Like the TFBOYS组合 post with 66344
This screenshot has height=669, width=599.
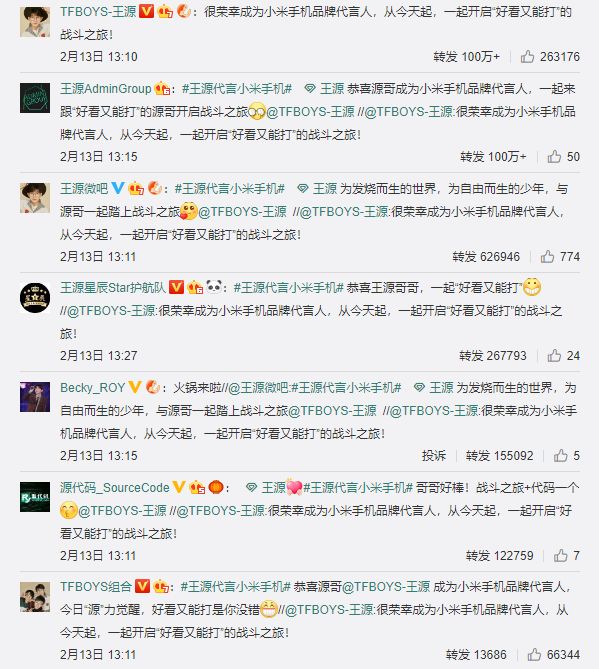pyautogui.click(x=534, y=654)
